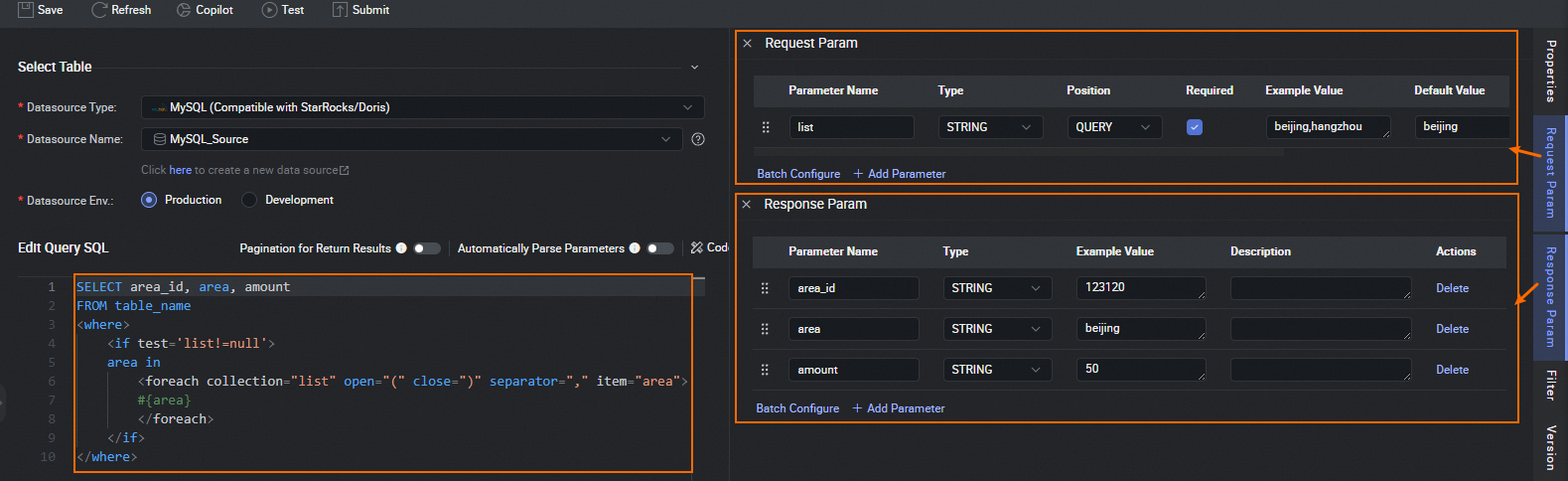Toggle Pagination for Return Results switch
Viewport: 1568px width, 481px height.
tap(427, 248)
